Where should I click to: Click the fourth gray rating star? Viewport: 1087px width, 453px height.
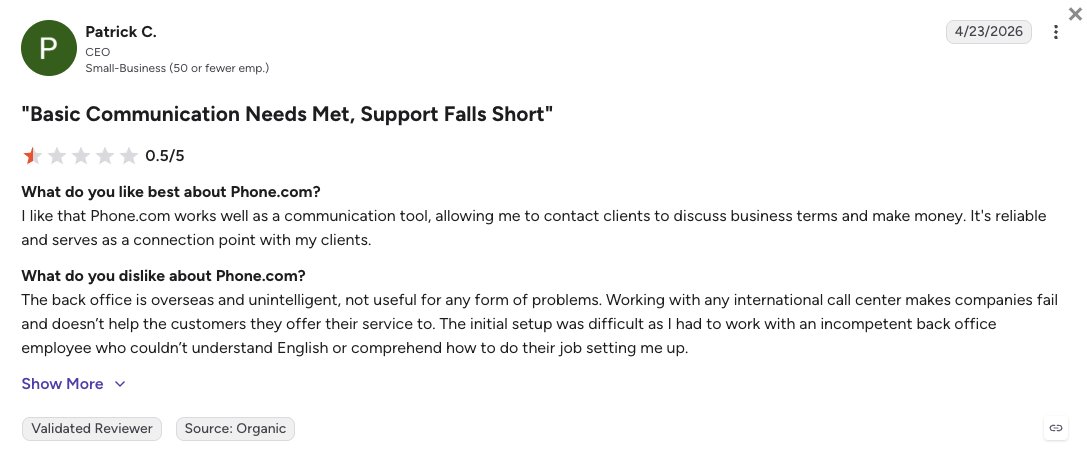pyautogui.click(x=105, y=155)
